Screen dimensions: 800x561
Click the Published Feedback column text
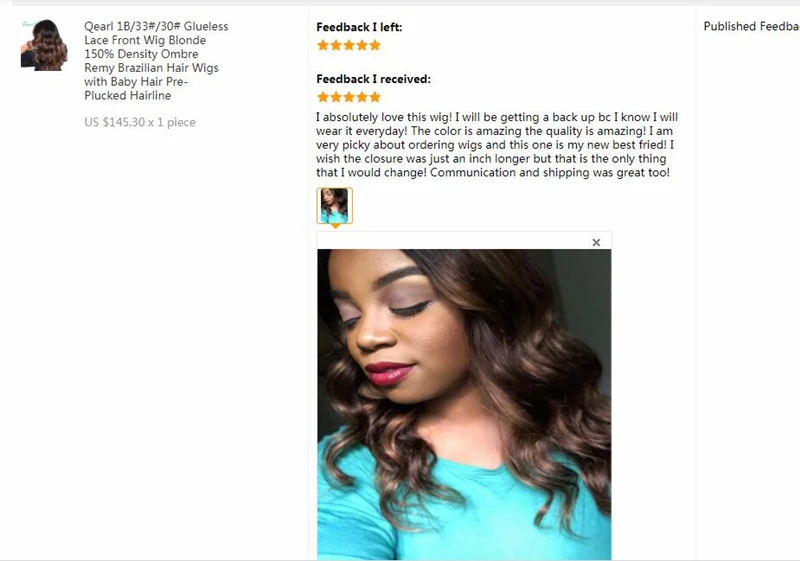click(752, 27)
